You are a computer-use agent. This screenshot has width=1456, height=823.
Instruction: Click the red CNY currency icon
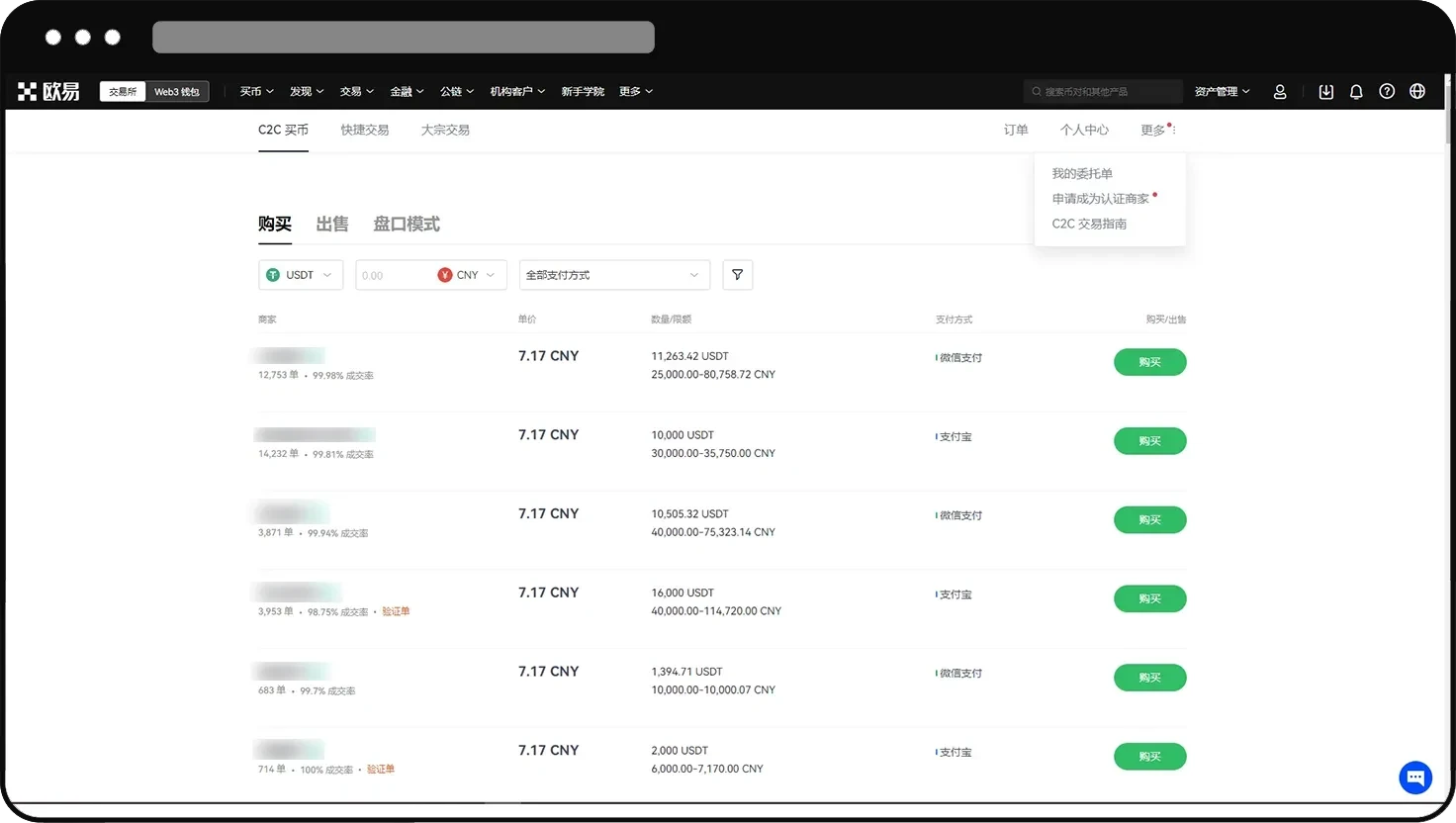[x=445, y=275]
